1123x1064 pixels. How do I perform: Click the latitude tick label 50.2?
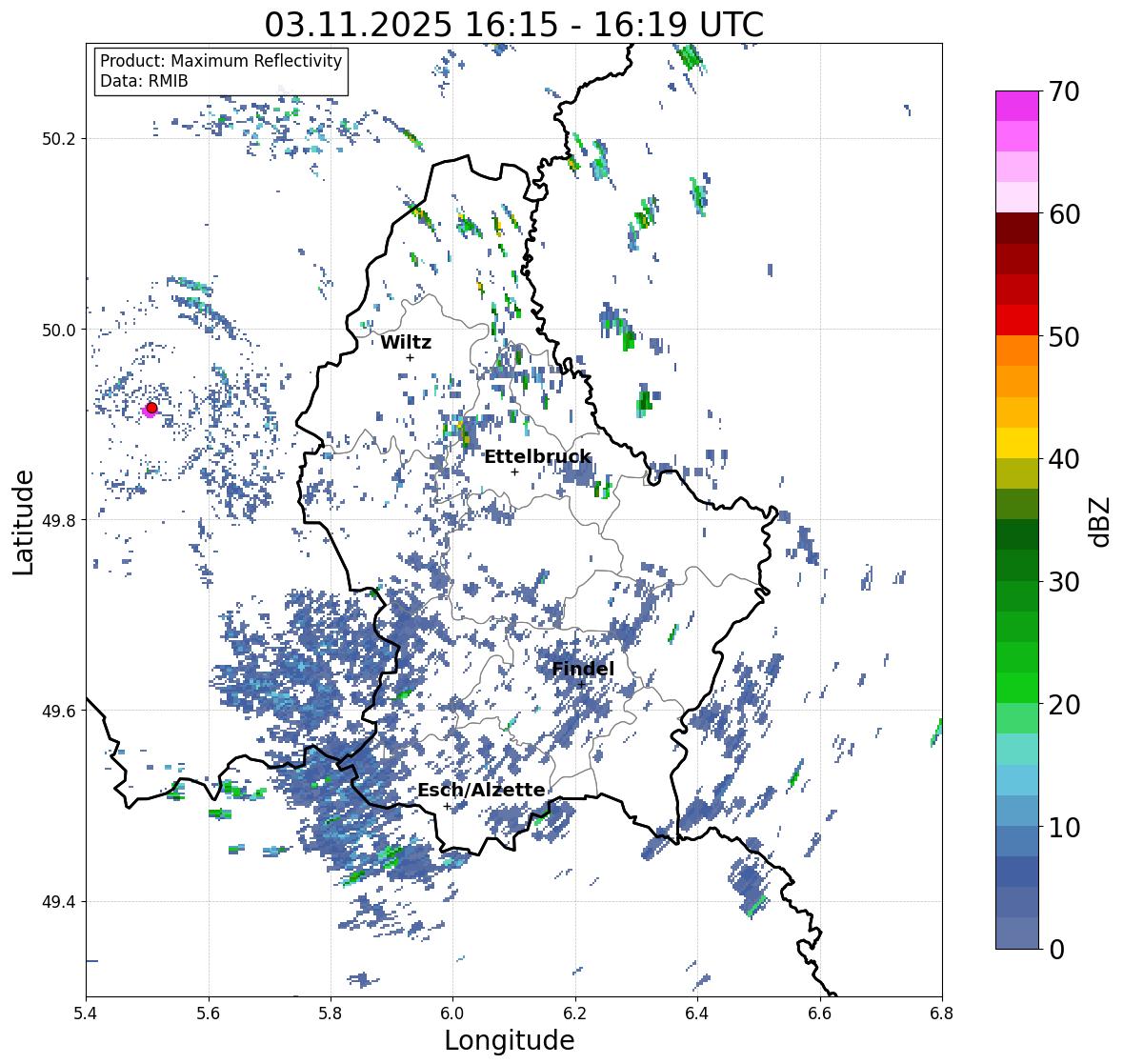(58, 139)
